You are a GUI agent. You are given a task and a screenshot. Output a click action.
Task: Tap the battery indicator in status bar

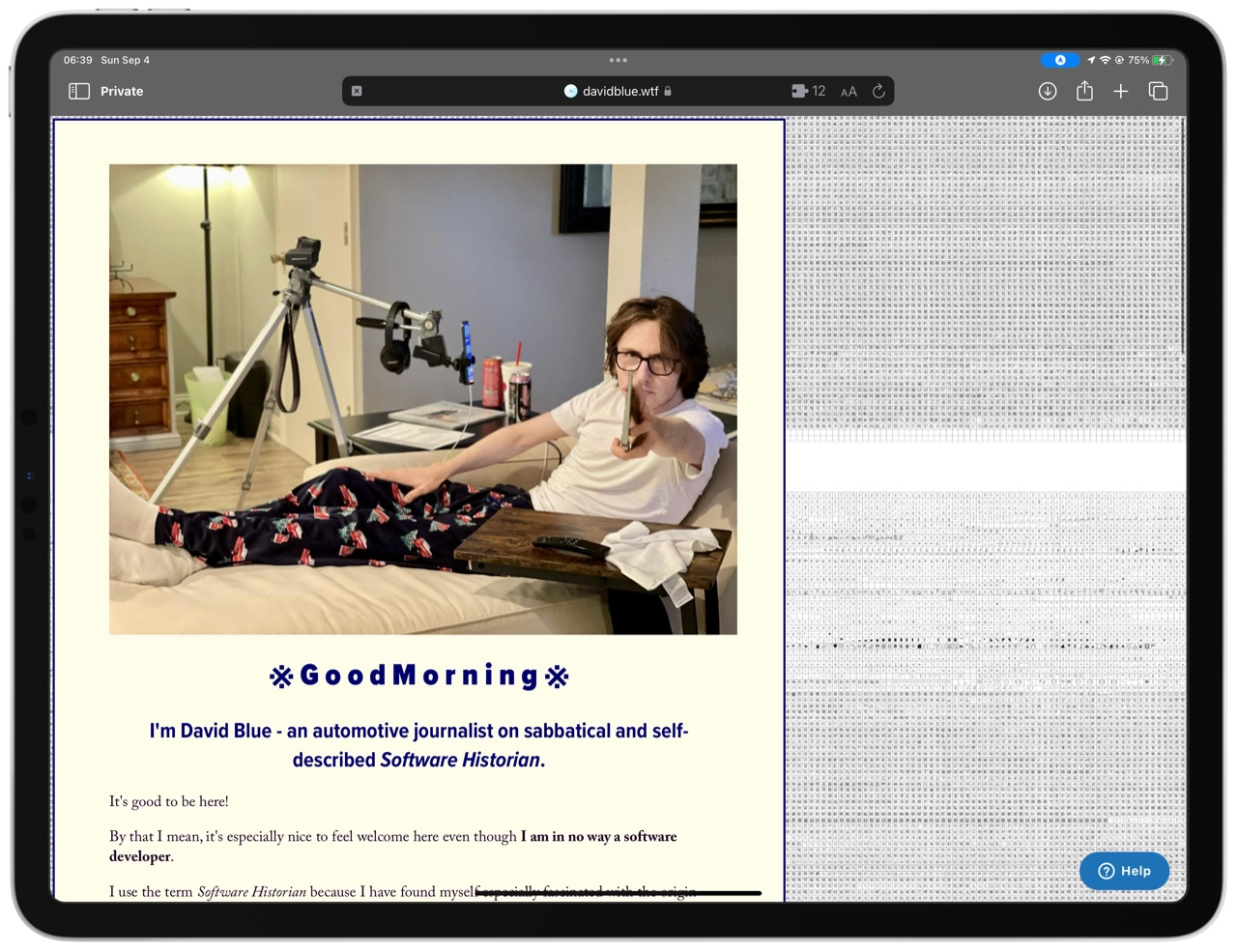click(x=1162, y=60)
